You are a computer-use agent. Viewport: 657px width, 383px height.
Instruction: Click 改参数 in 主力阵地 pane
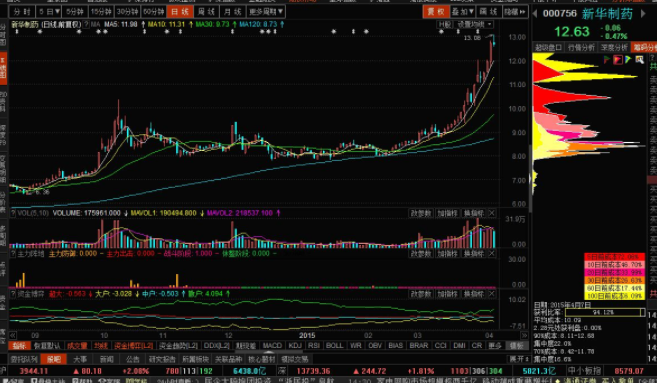tap(421, 254)
